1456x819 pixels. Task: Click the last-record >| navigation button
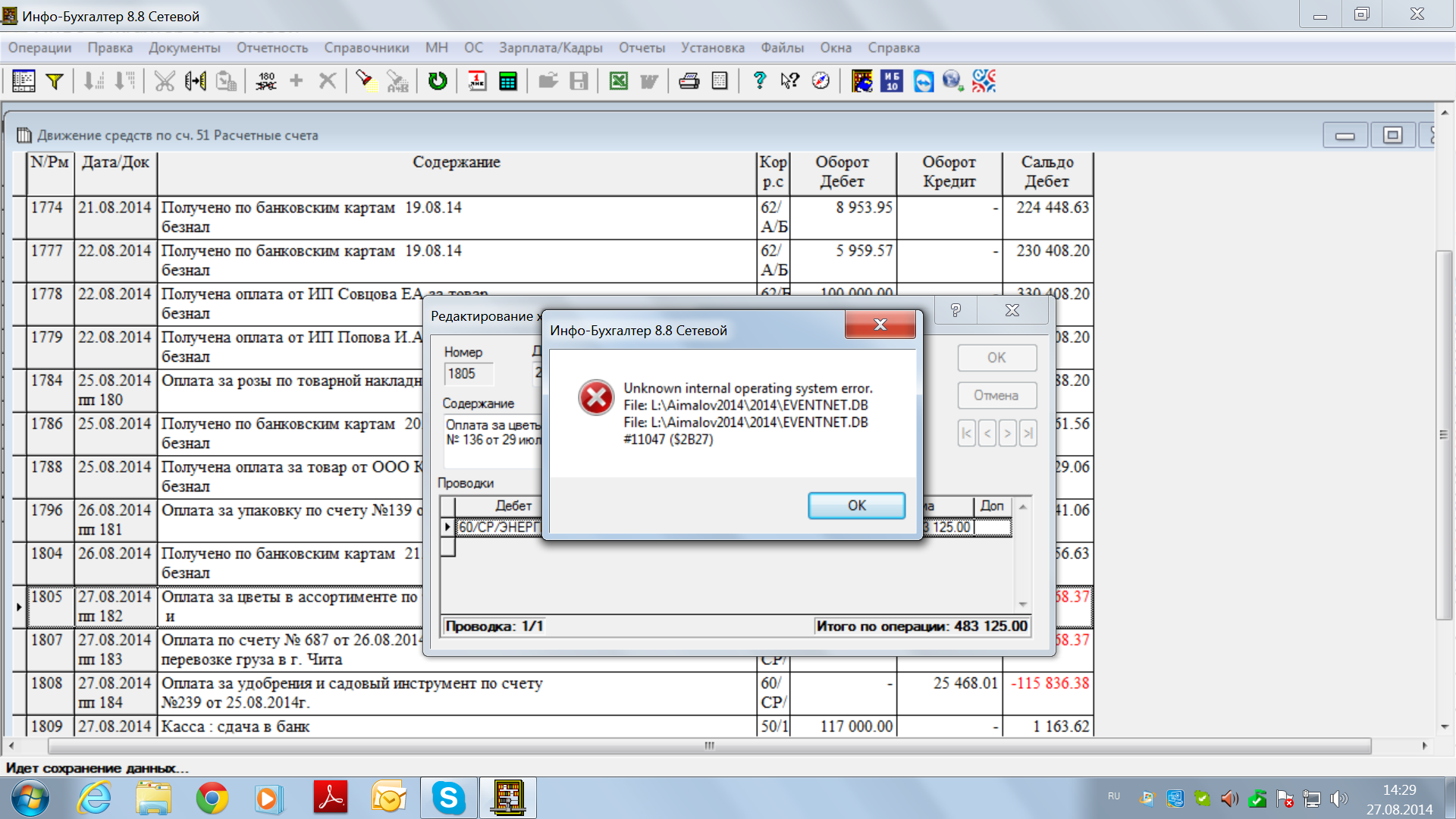pos(1028,434)
